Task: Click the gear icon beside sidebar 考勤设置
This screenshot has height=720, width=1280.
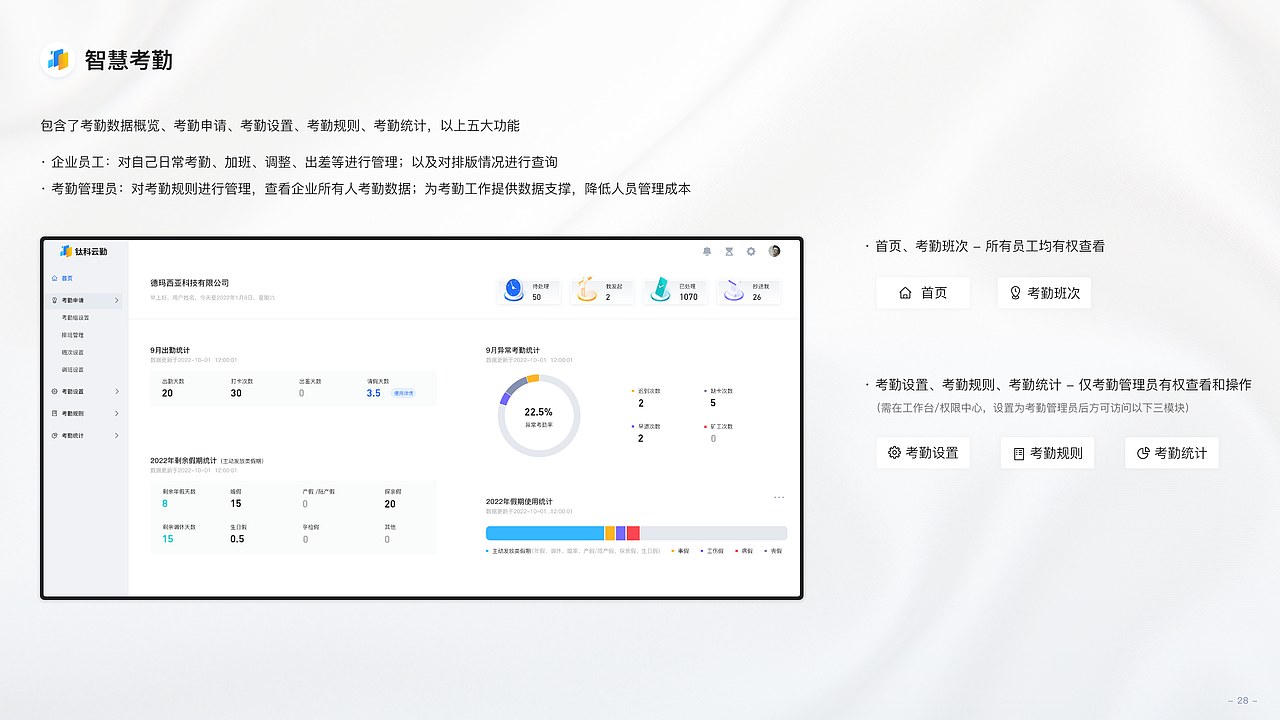Action: pyautogui.click(x=54, y=391)
